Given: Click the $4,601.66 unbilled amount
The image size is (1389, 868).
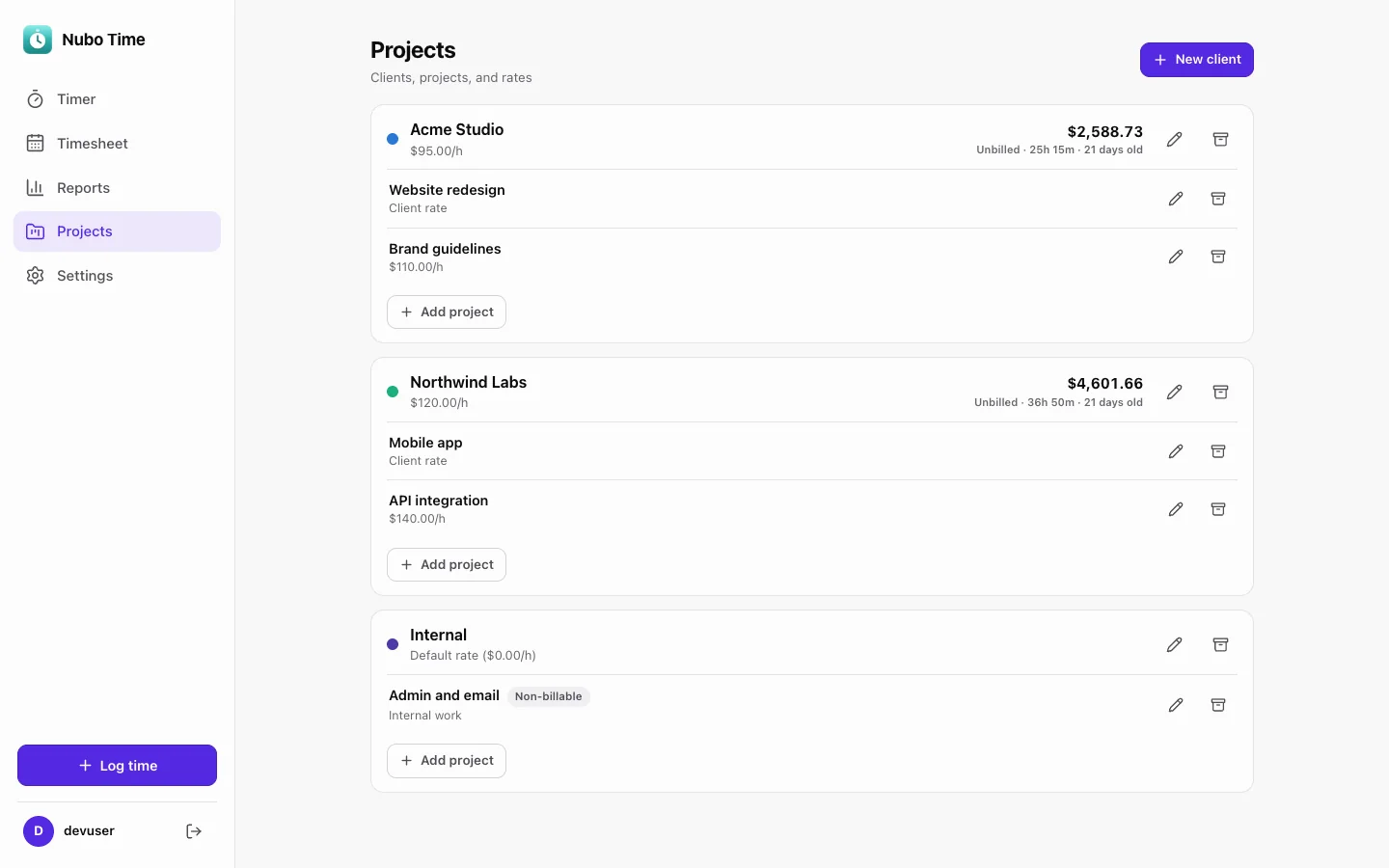Looking at the screenshot, I should pos(1104,384).
